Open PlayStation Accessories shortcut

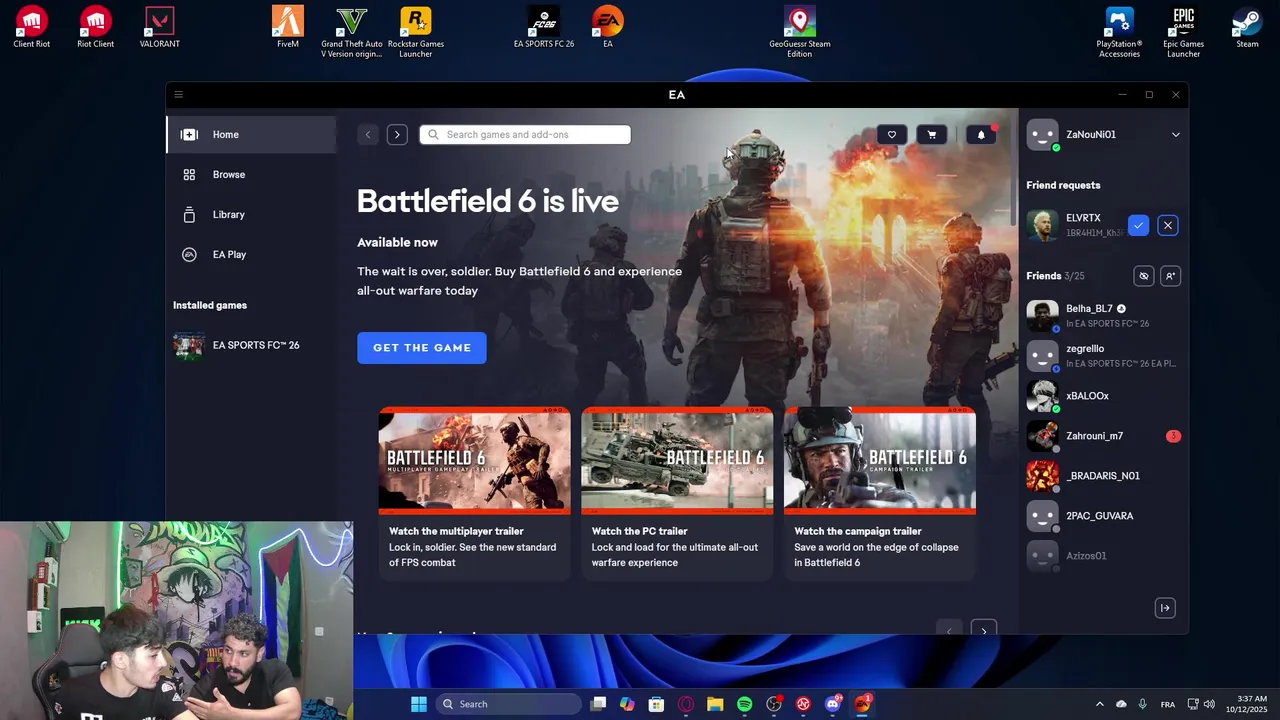[1120, 32]
